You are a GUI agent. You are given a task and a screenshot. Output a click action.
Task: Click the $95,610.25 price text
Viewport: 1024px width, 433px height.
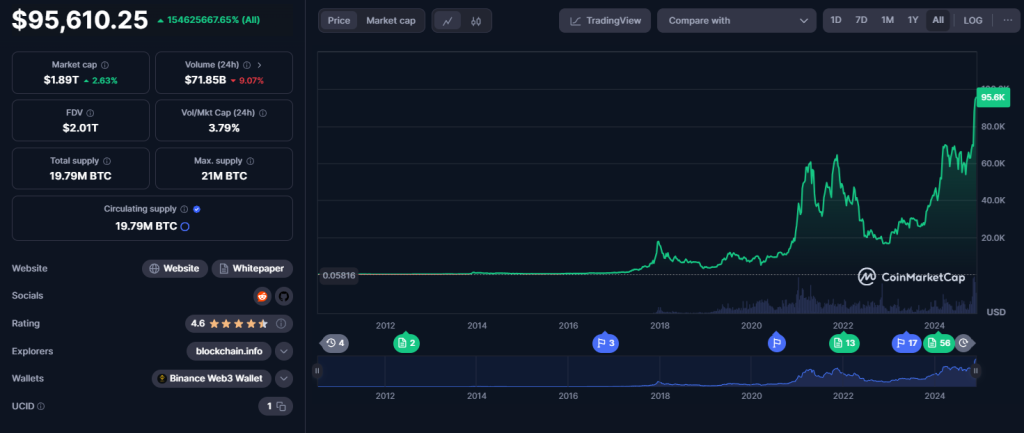click(x=80, y=20)
